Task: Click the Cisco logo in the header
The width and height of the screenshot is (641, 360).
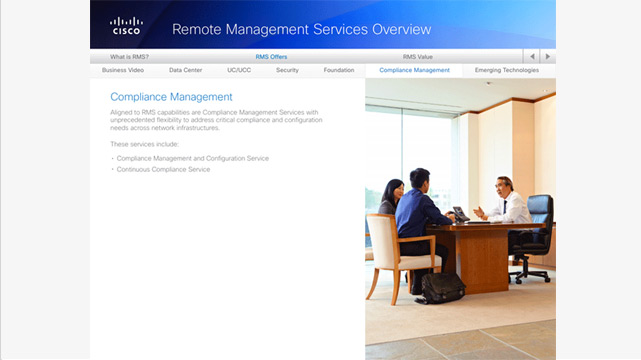Action: [126, 26]
